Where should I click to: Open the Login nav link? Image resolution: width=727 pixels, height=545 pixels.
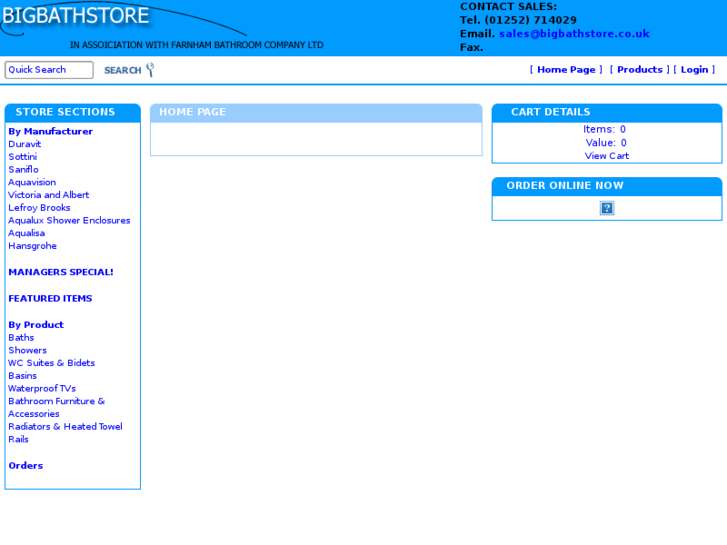coord(695,70)
